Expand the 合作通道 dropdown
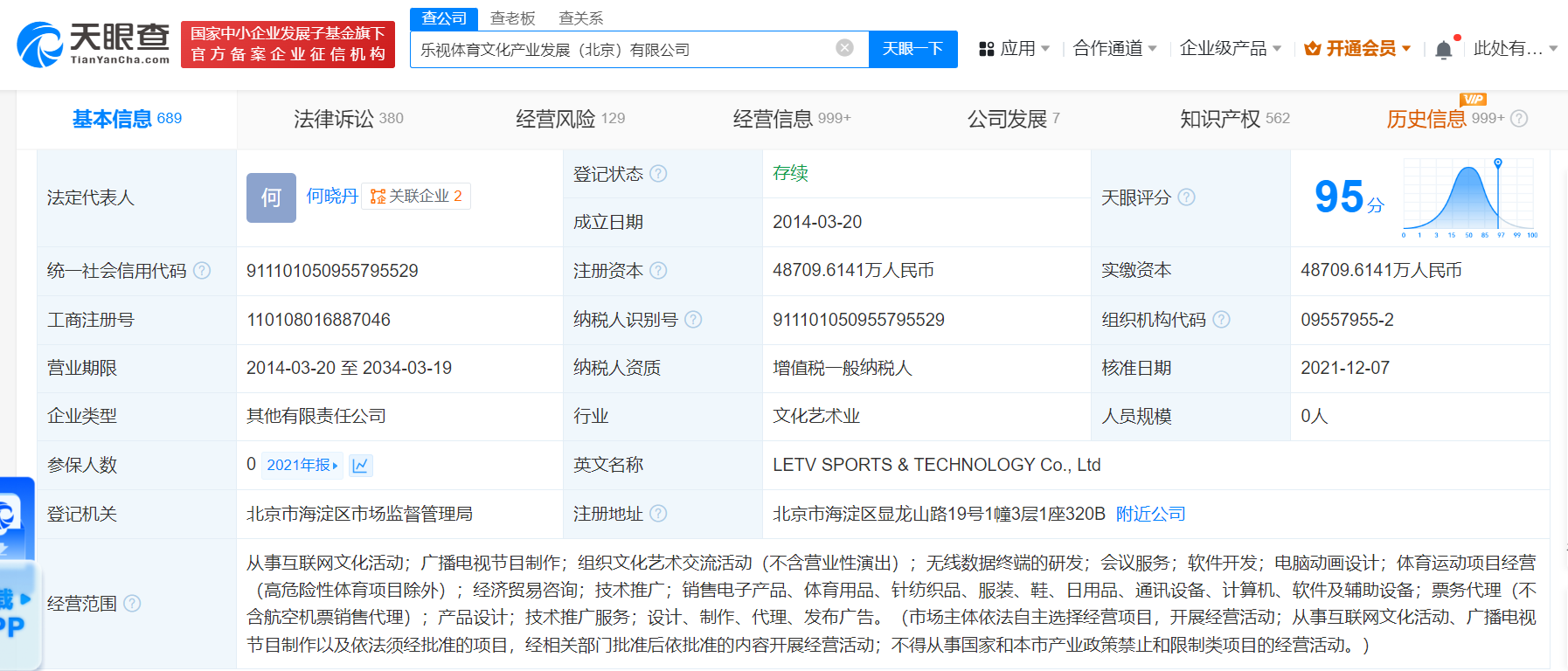The height and width of the screenshot is (671, 1568). (1114, 49)
